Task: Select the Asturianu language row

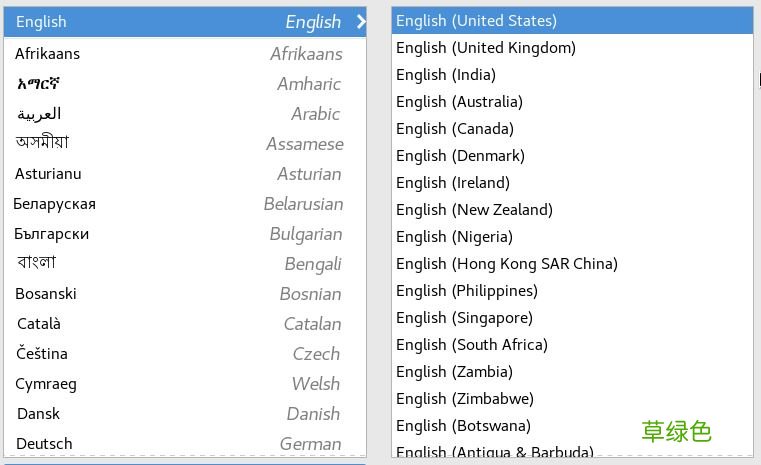Action: pos(185,174)
